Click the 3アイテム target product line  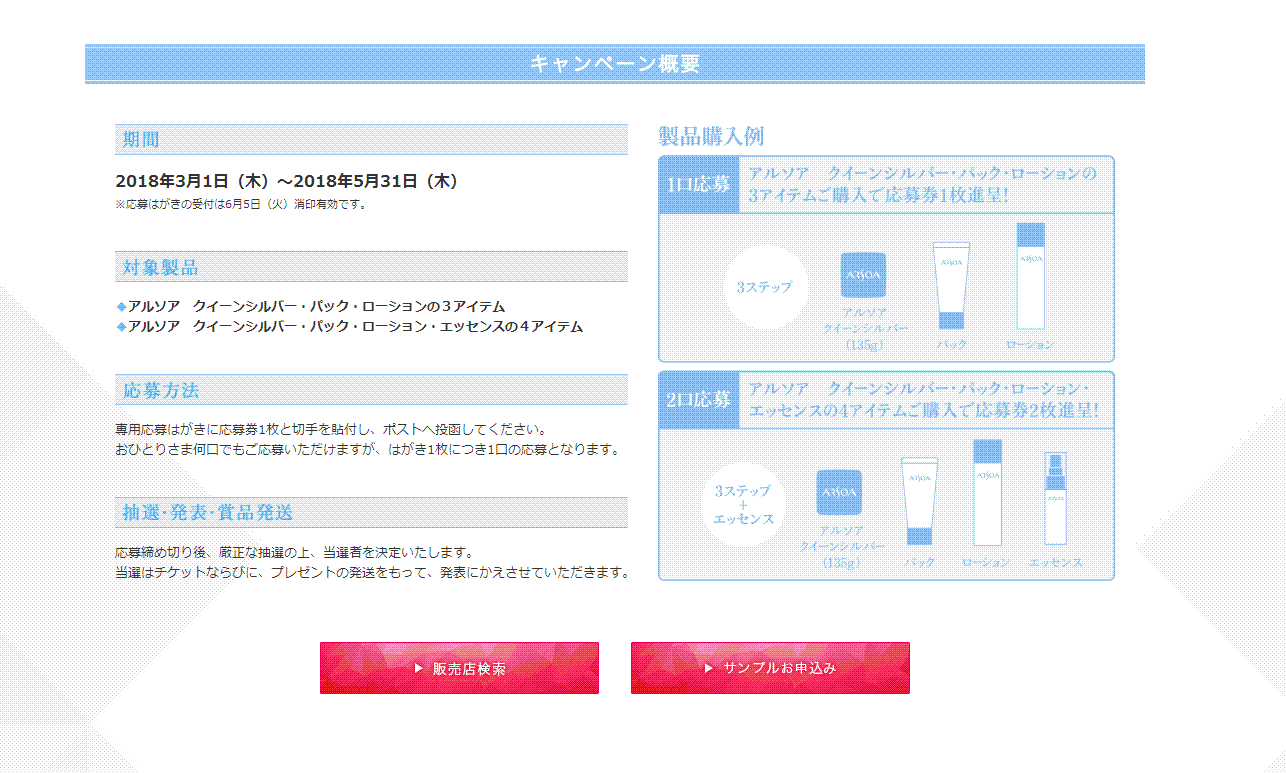311,306
